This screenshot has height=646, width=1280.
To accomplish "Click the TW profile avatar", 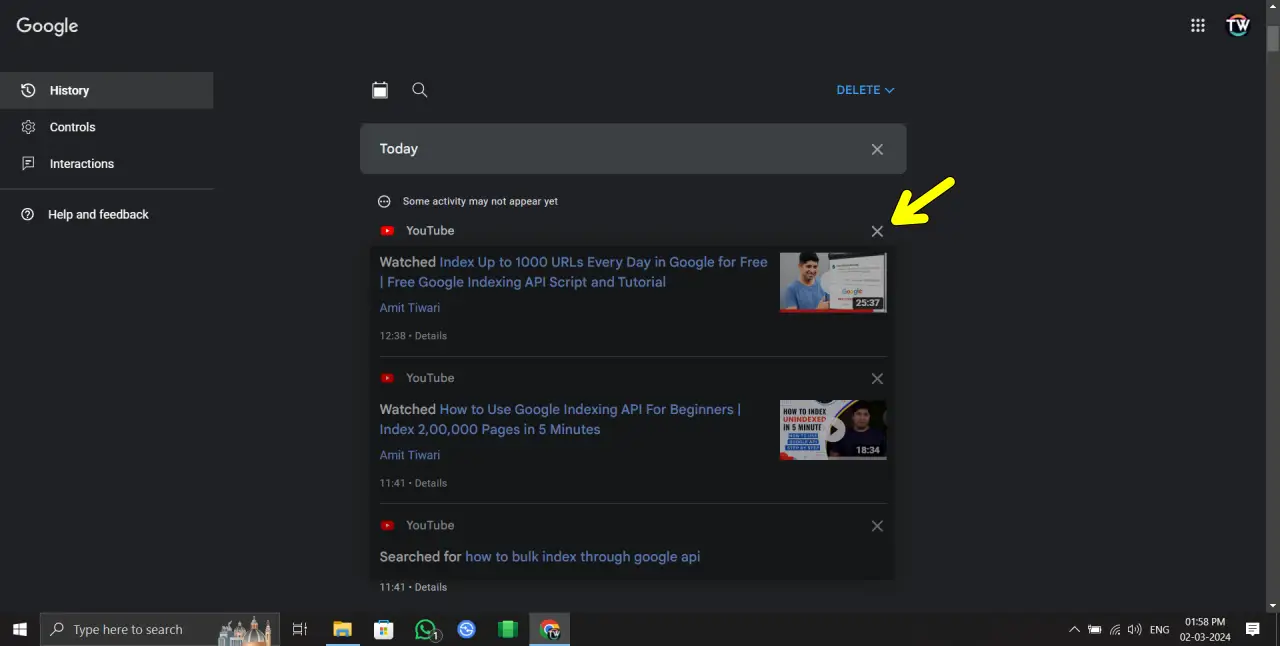I will click(x=1238, y=25).
